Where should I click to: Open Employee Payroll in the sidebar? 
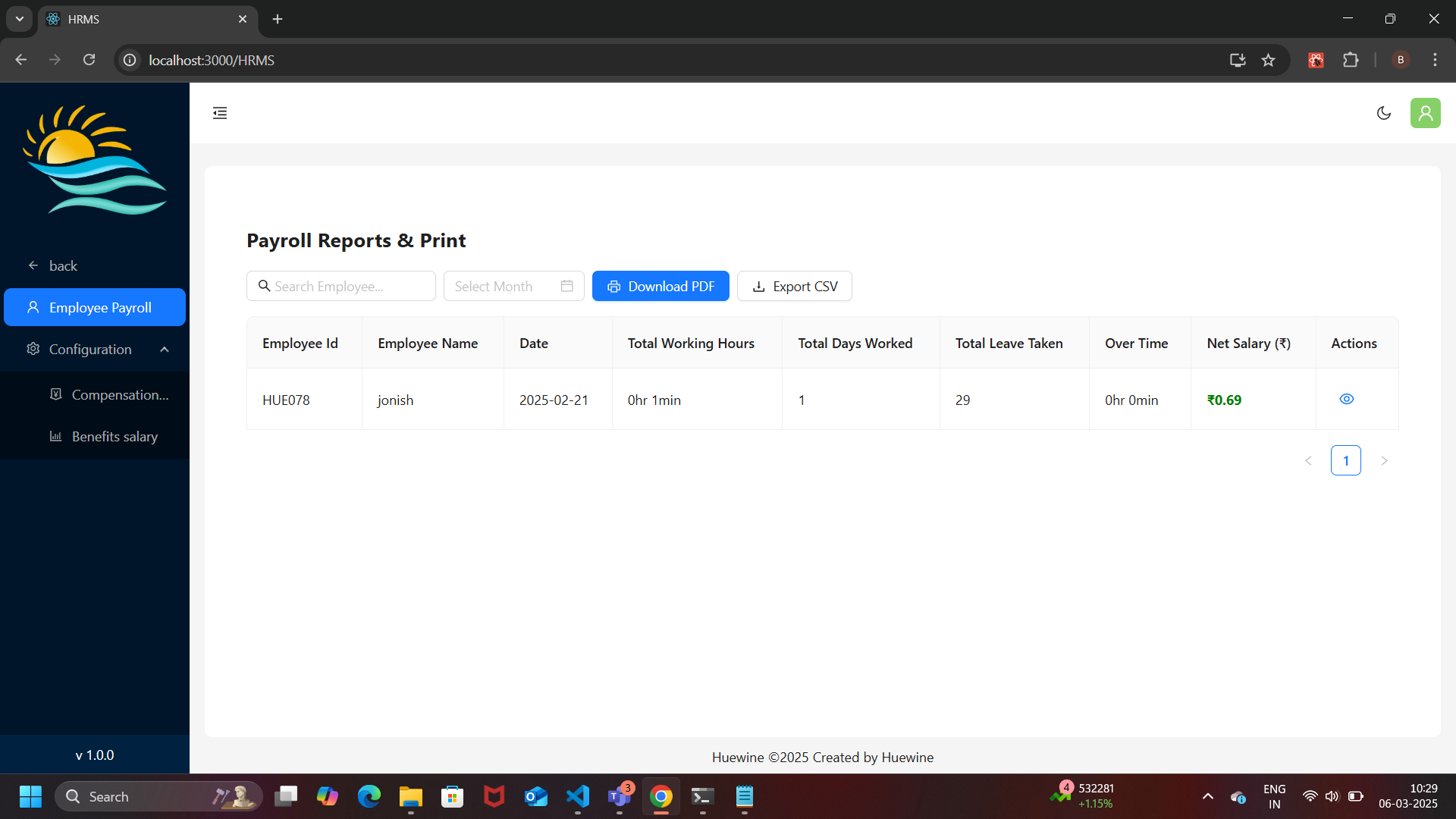95,307
